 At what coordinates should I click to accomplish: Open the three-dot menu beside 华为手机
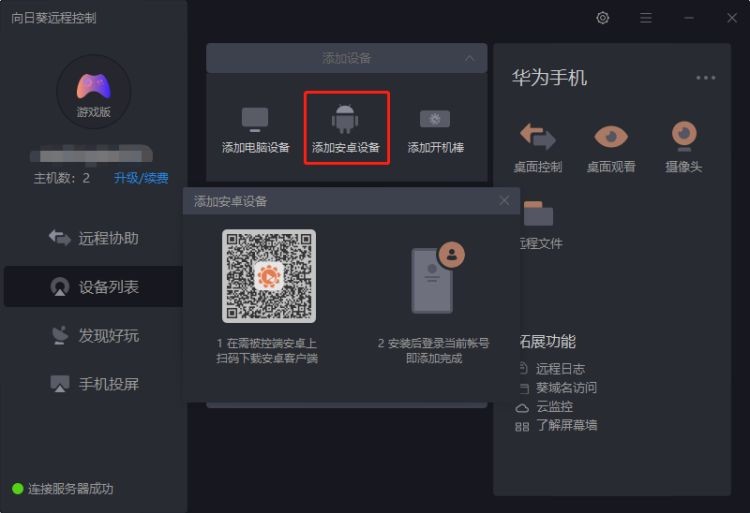click(706, 78)
